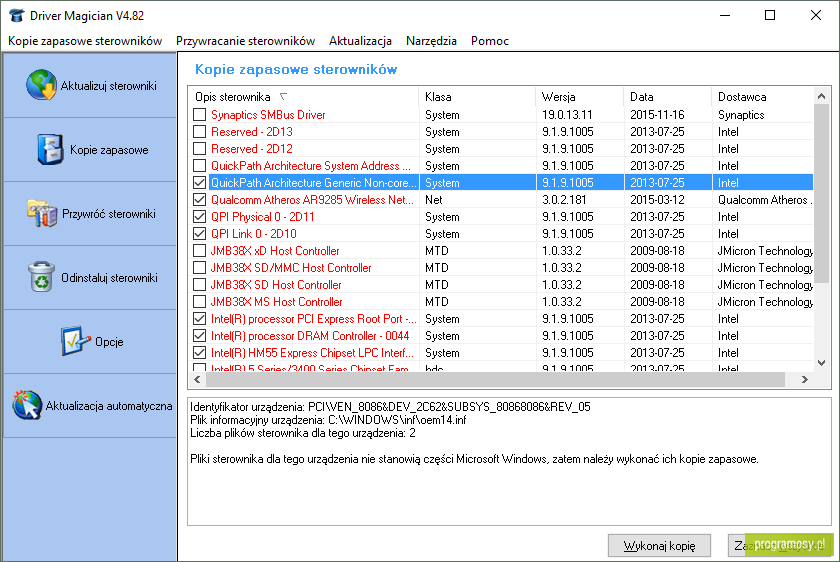The height and width of the screenshot is (562, 840).
Task: Sort list by Dostawca column header
Action: coord(762,97)
